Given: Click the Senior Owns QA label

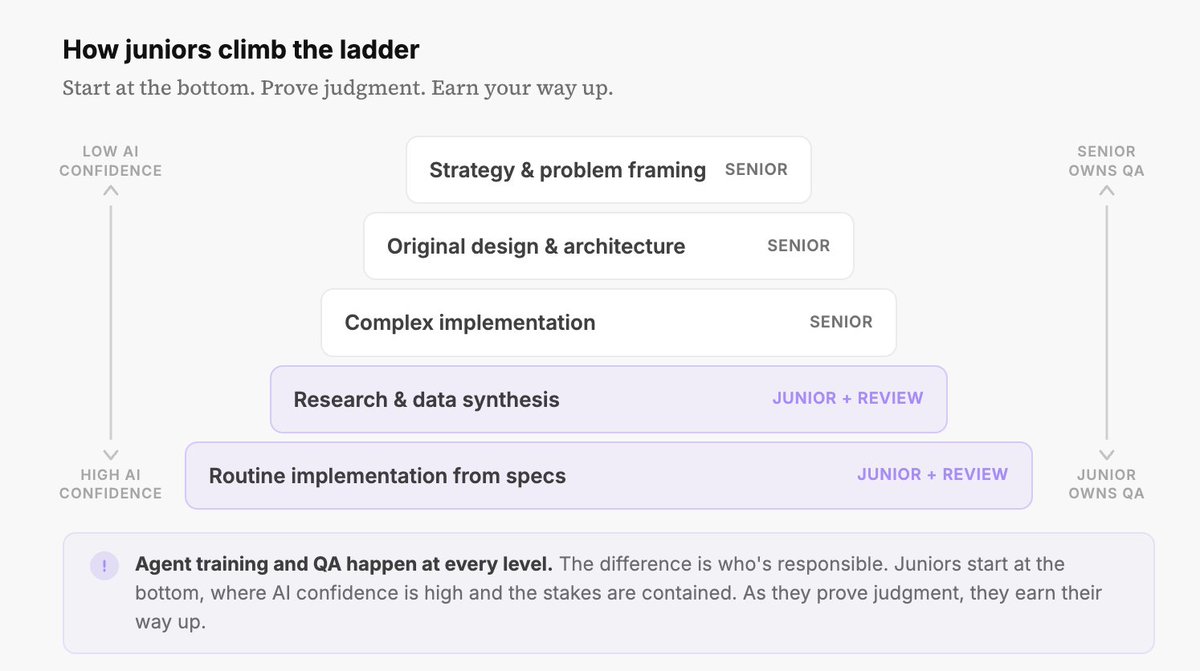Looking at the screenshot, I should pos(1106,161).
